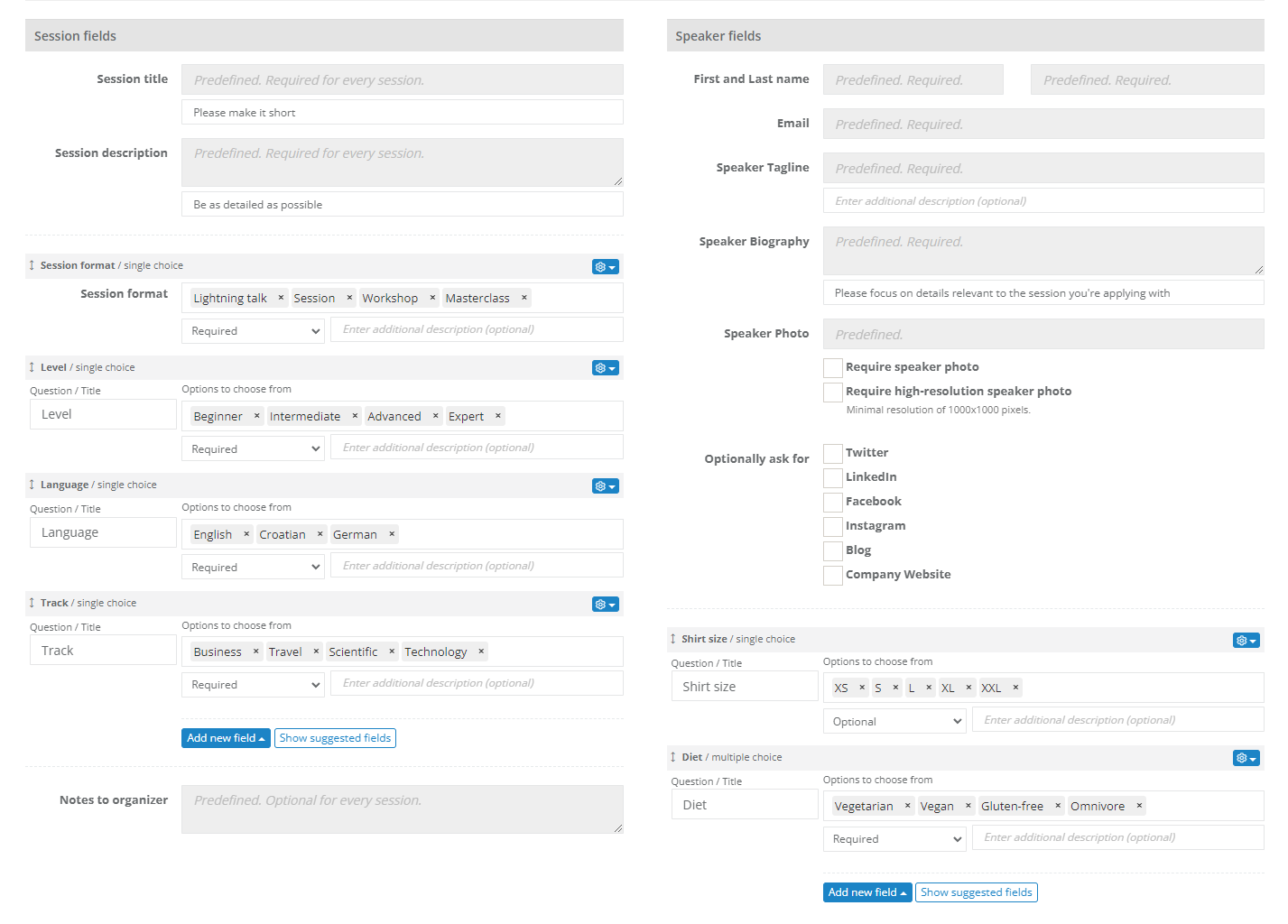Delete the Vegan diet option
1288x924 pixels.
tap(968, 806)
